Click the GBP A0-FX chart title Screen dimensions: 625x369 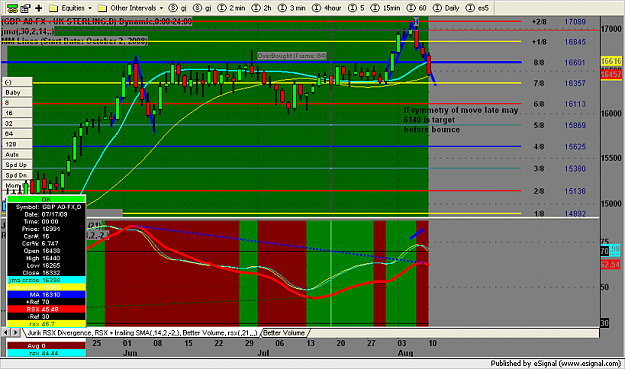tap(97, 22)
